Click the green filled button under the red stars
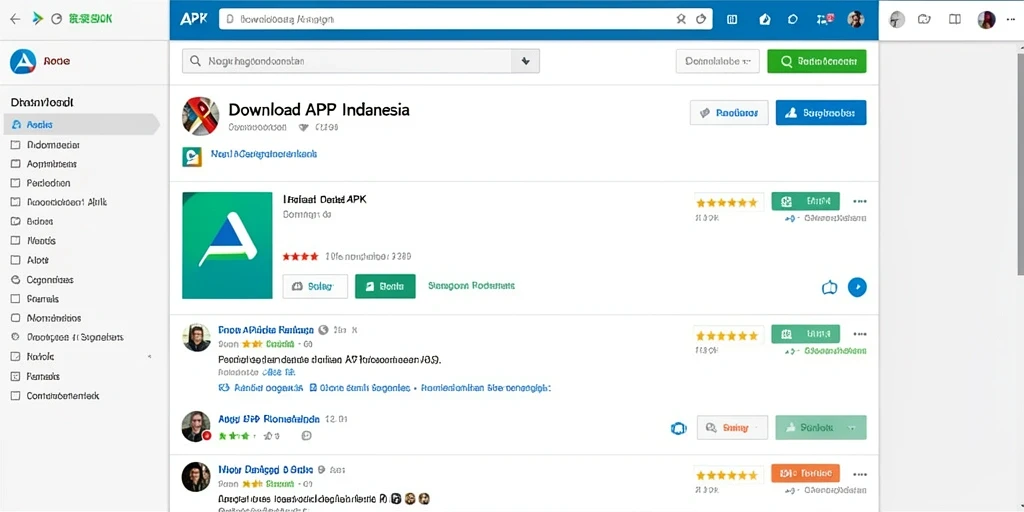The image size is (1024, 512). [x=385, y=286]
